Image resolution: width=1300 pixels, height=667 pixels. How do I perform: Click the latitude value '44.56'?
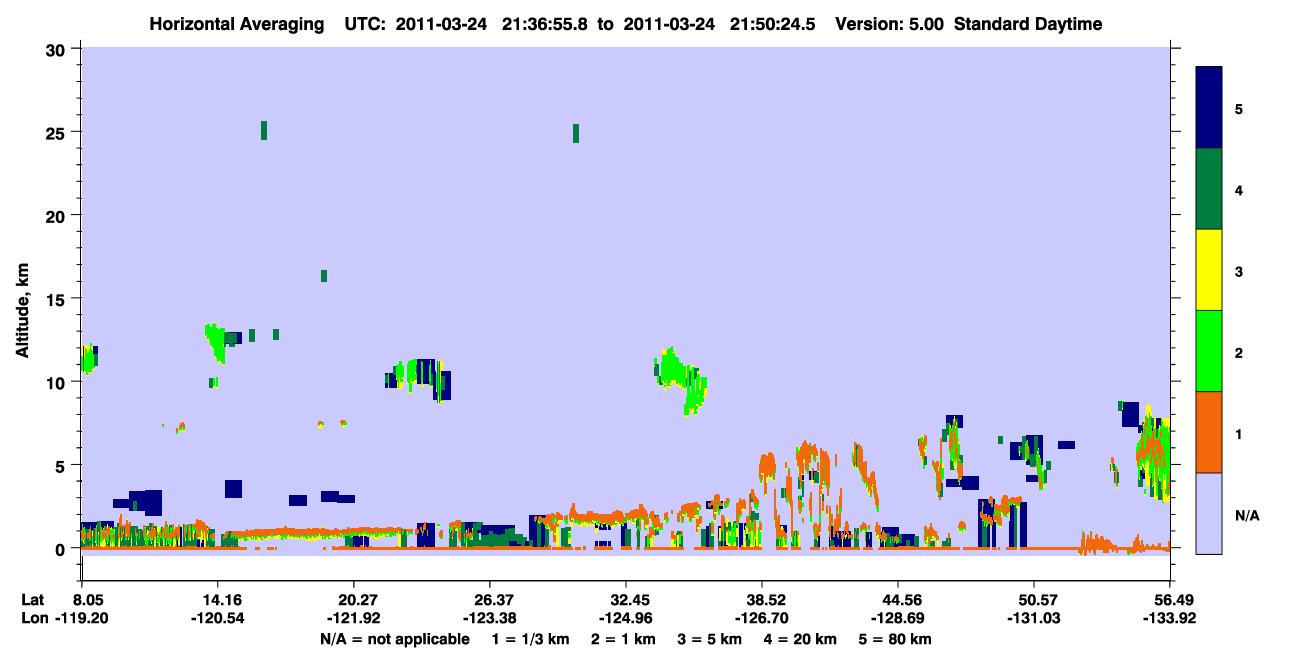pos(899,600)
